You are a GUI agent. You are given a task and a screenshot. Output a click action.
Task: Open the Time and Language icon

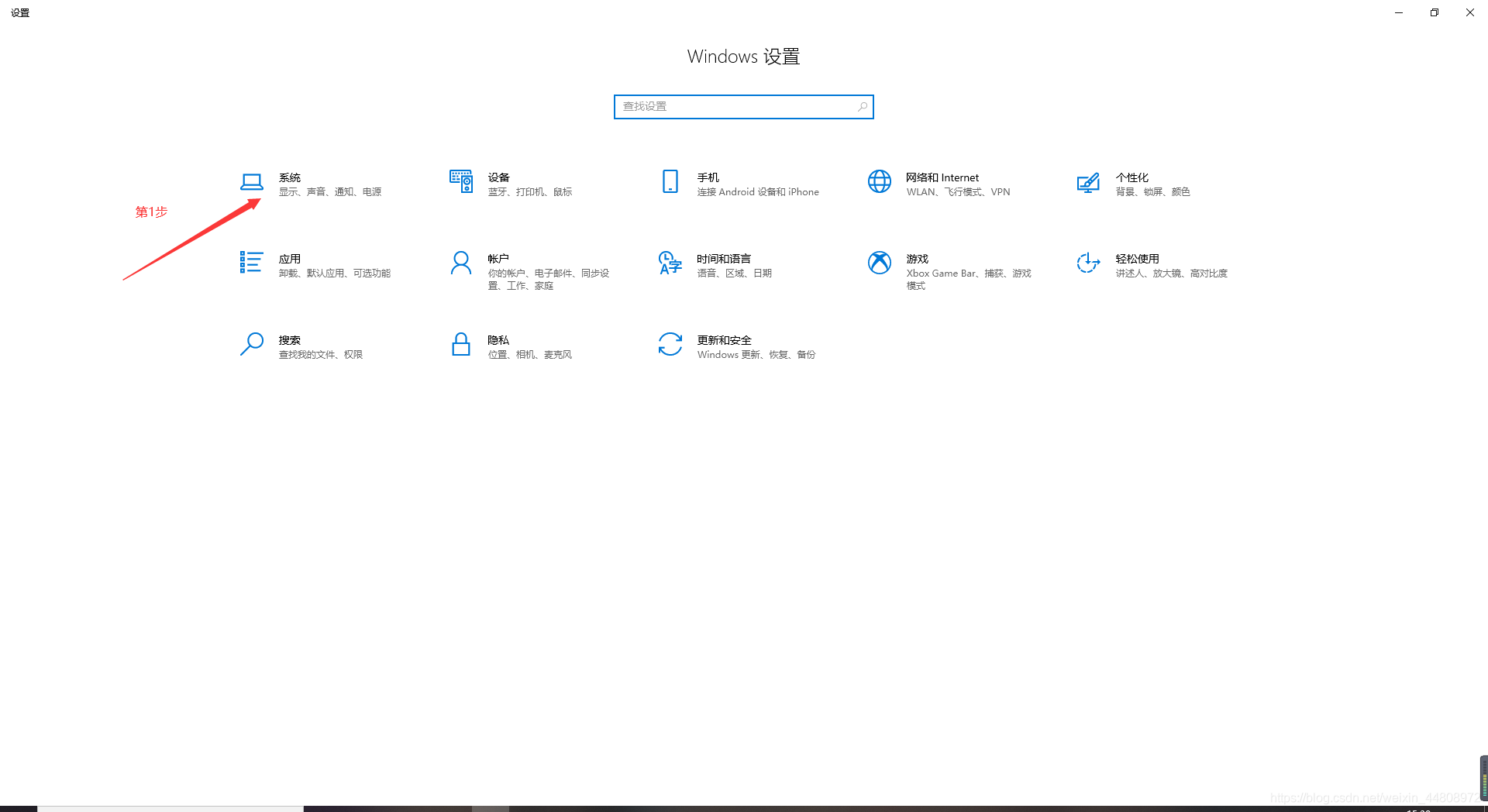(670, 263)
